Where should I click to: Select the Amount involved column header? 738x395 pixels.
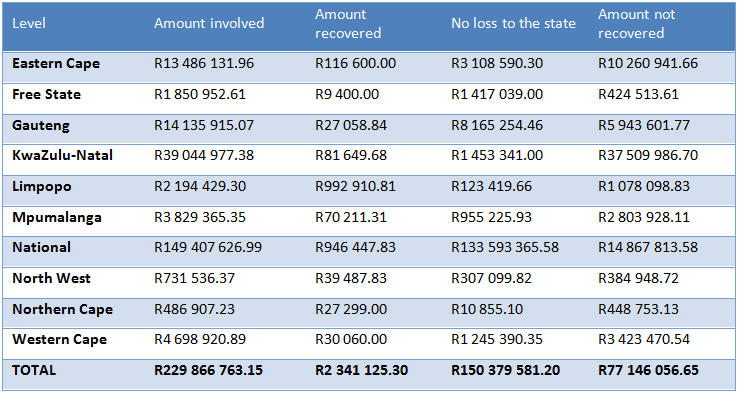coord(209,24)
